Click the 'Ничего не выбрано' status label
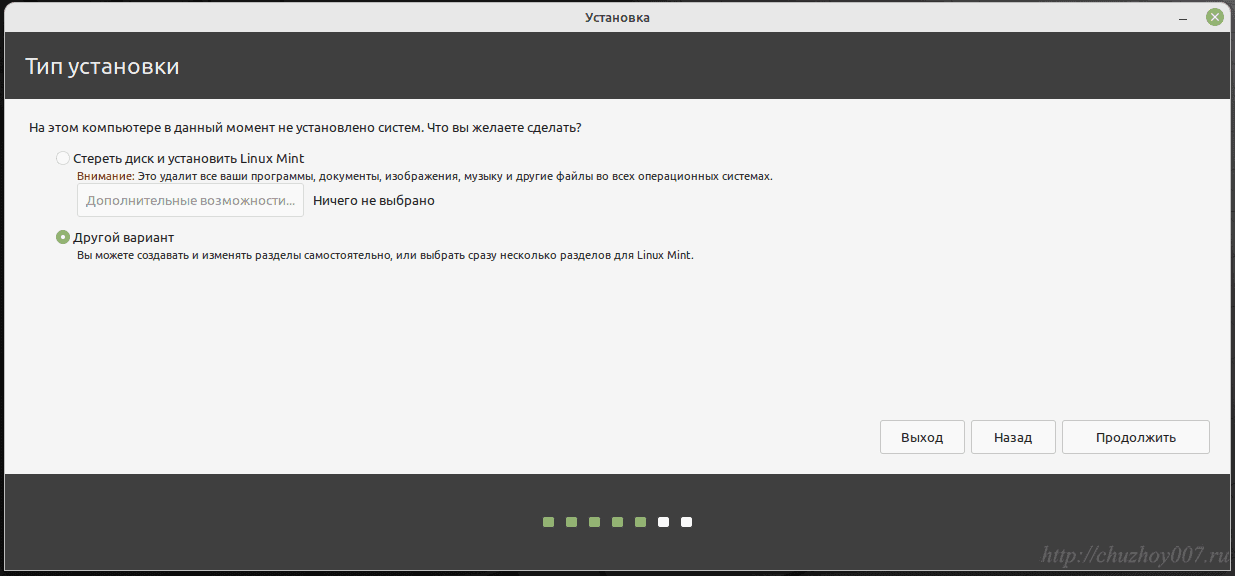The height and width of the screenshot is (576, 1235). click(373, 200)
